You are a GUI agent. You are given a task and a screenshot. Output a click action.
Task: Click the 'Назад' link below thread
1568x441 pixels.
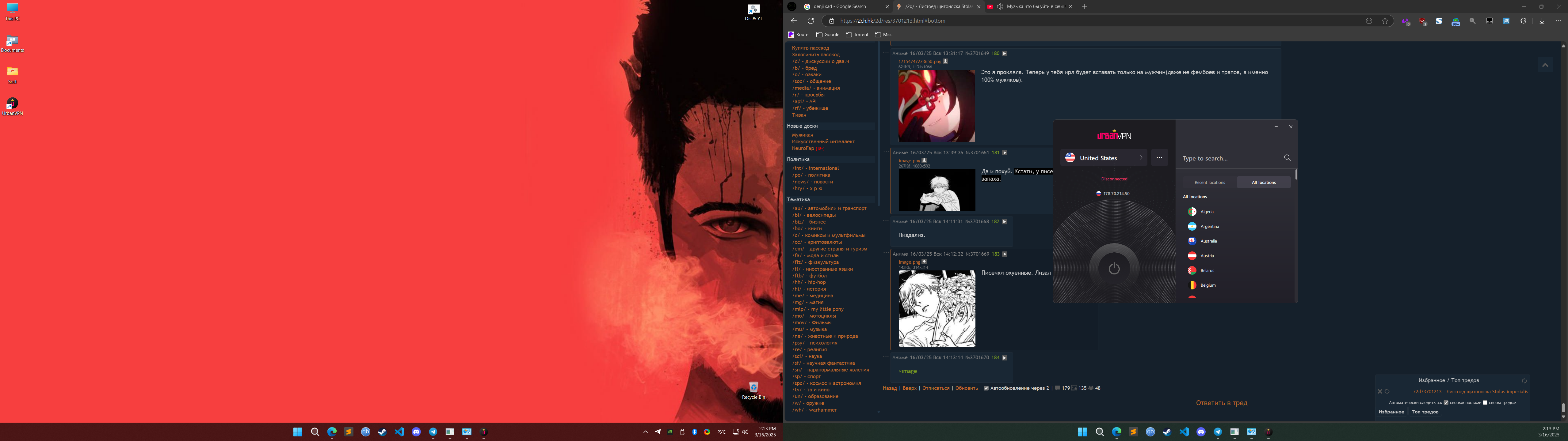[890, 388]
